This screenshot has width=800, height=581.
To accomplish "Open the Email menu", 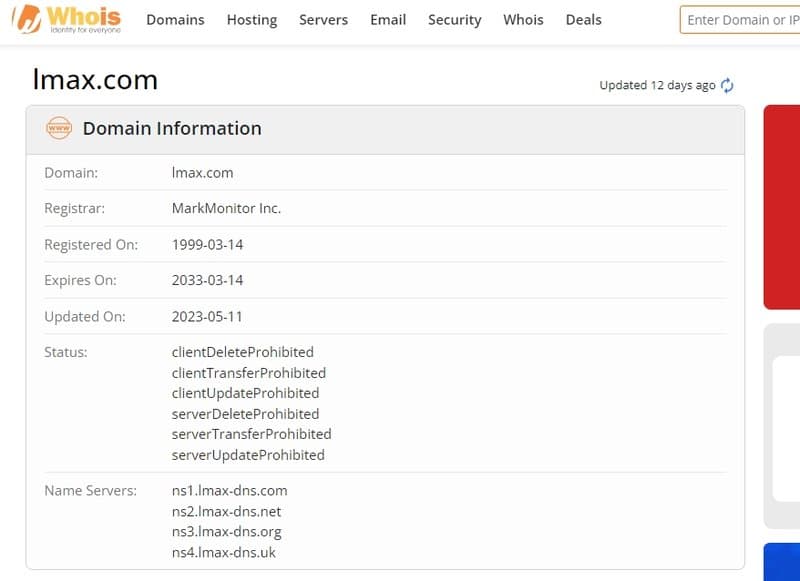I will tap(388, 20).
